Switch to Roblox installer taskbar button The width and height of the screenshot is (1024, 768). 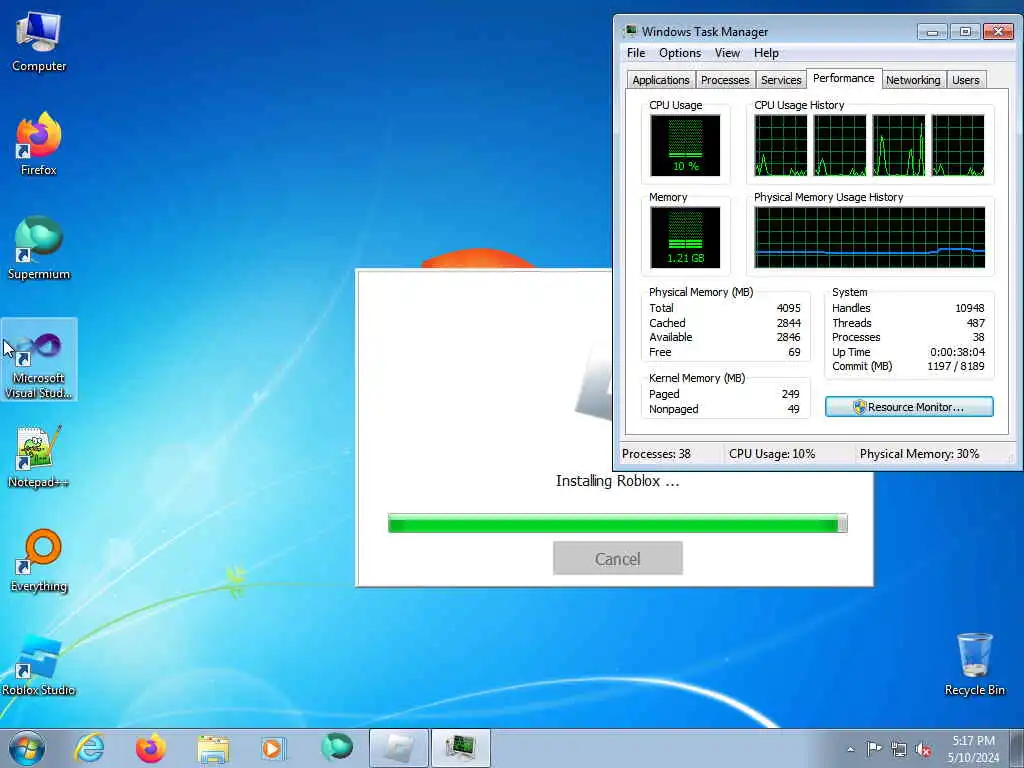tap(398, 748)
